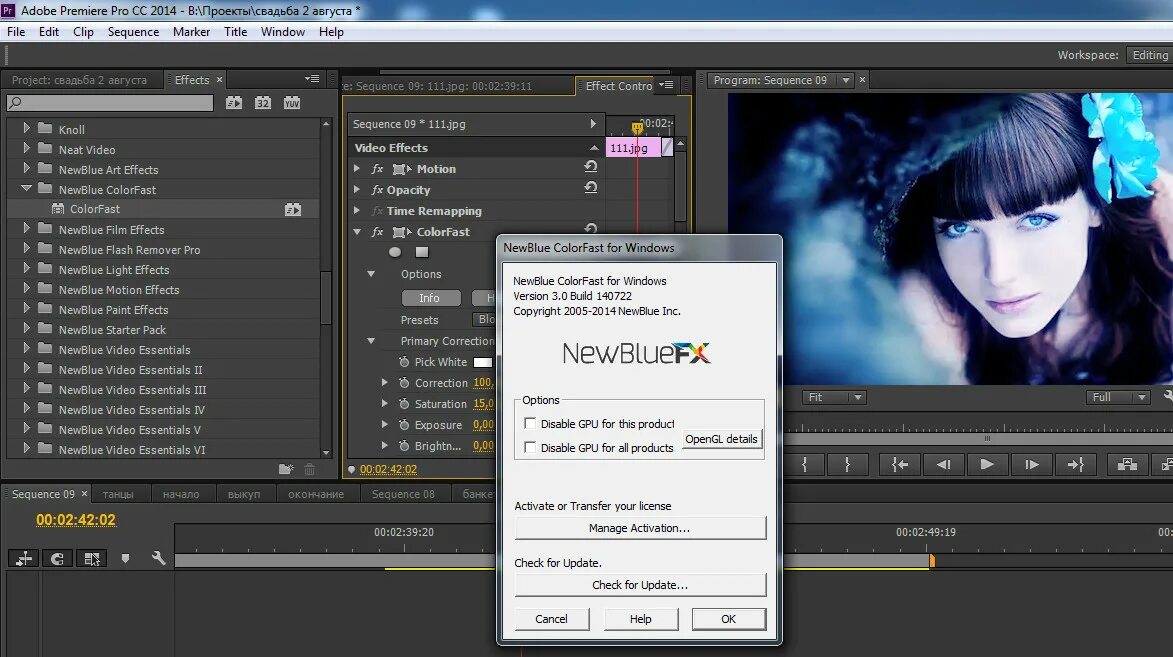Click the timeline nest sequences icon

click(24, 558)
